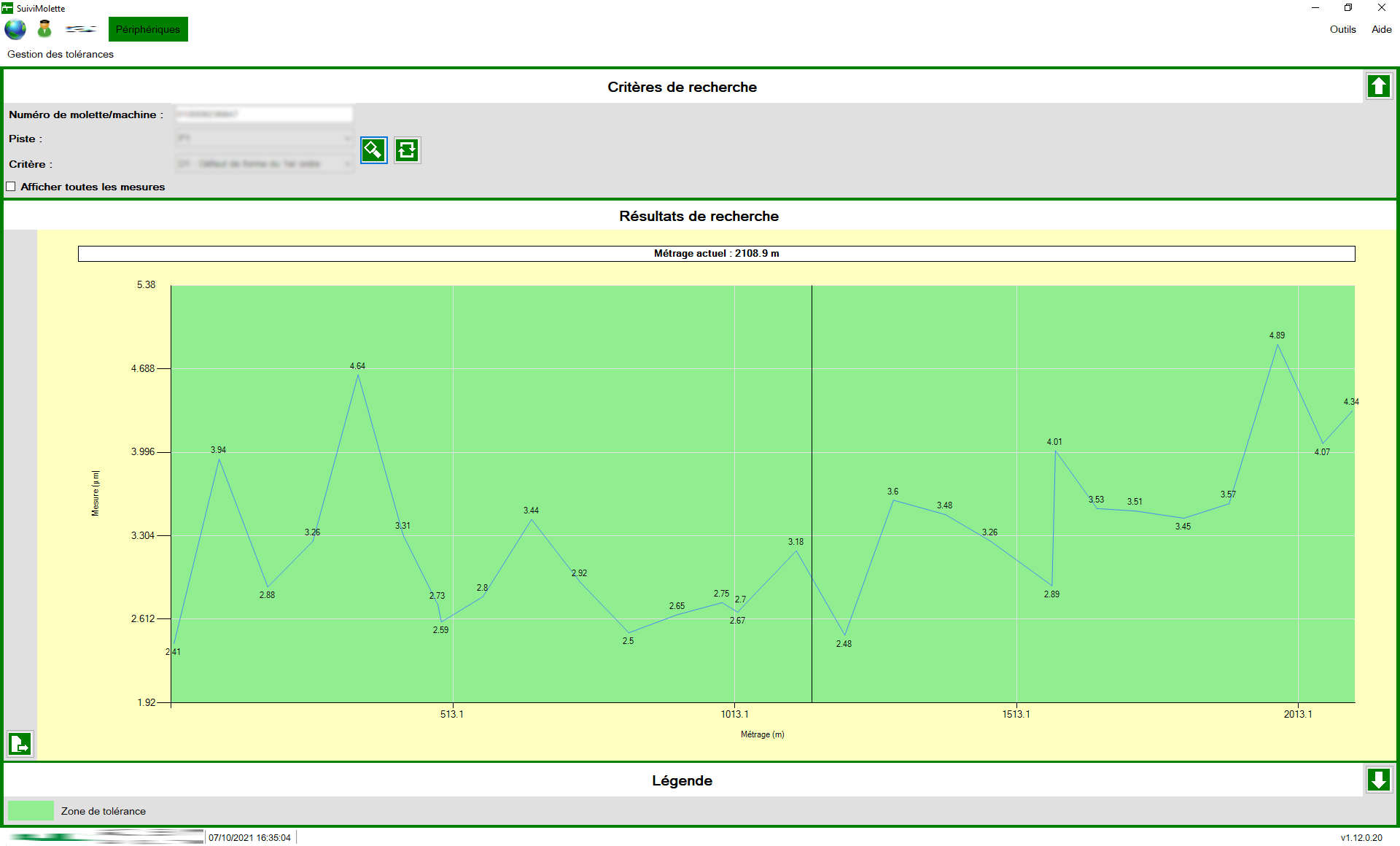This screenshot has height=846, width=1400.
Task: Open the Piste dropdown
Action: (264, 139)
